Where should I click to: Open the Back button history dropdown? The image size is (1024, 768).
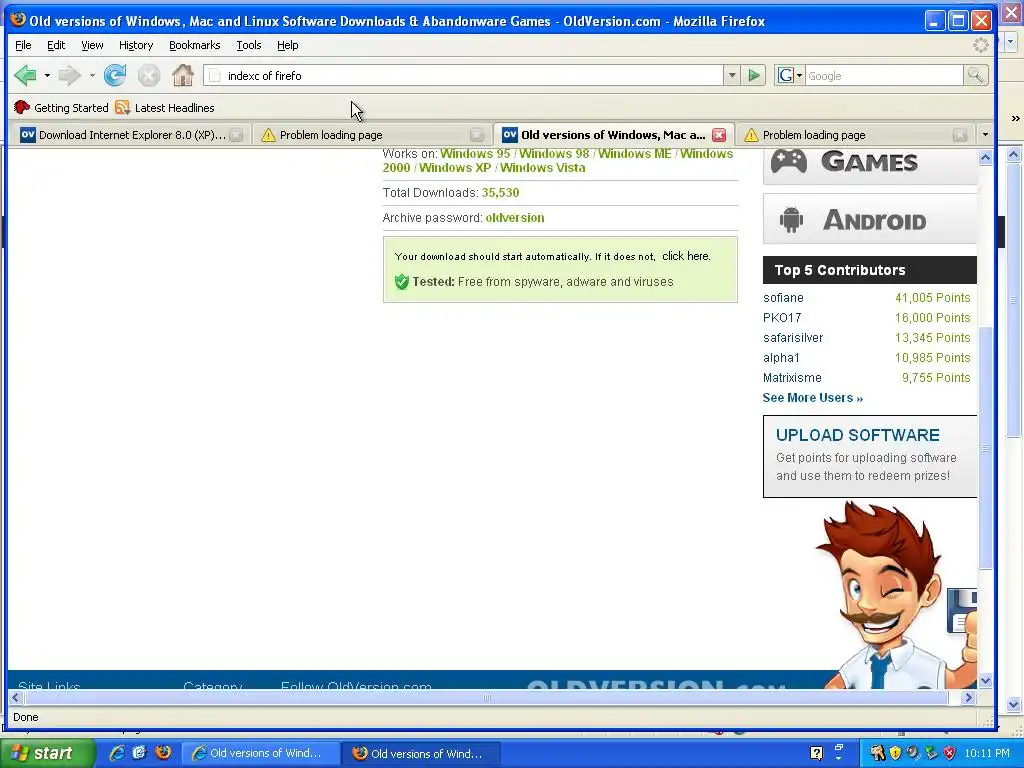[47, 76]
